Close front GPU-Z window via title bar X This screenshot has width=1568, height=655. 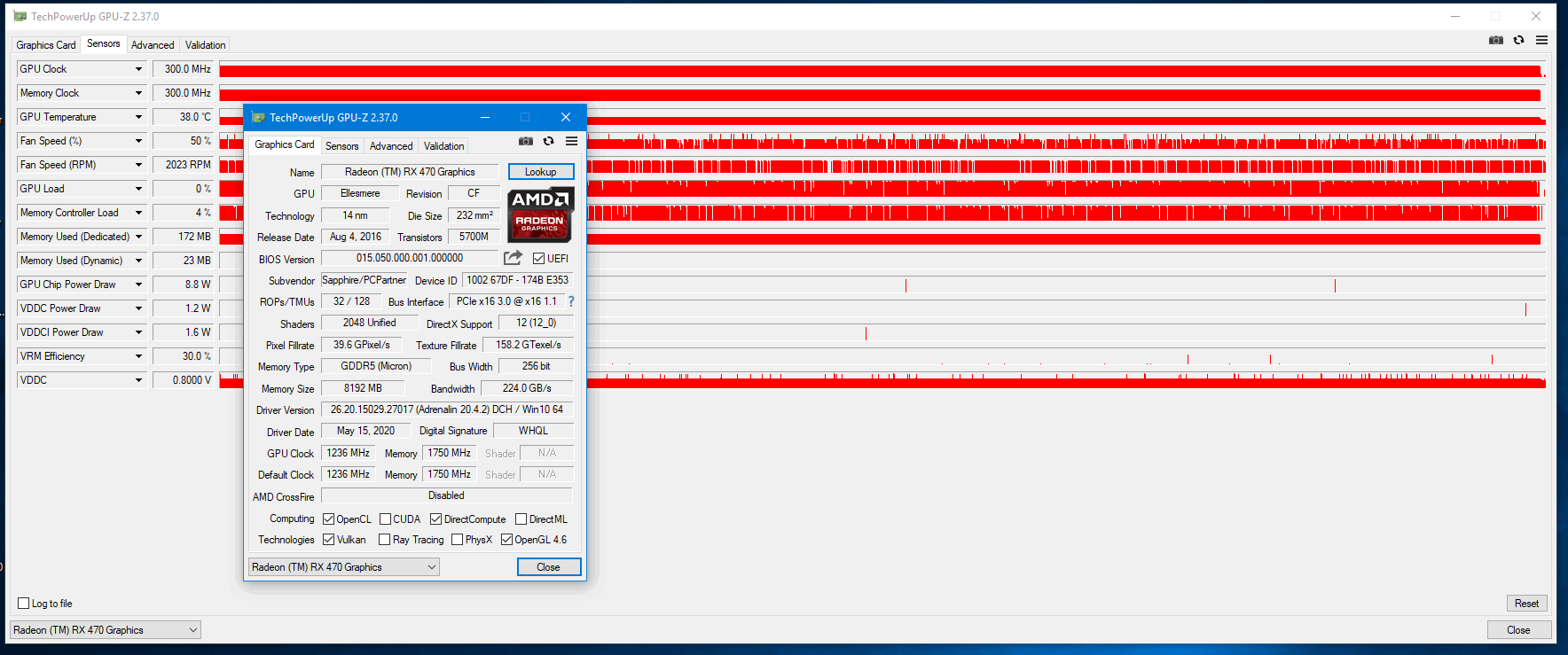pos(566,117)
